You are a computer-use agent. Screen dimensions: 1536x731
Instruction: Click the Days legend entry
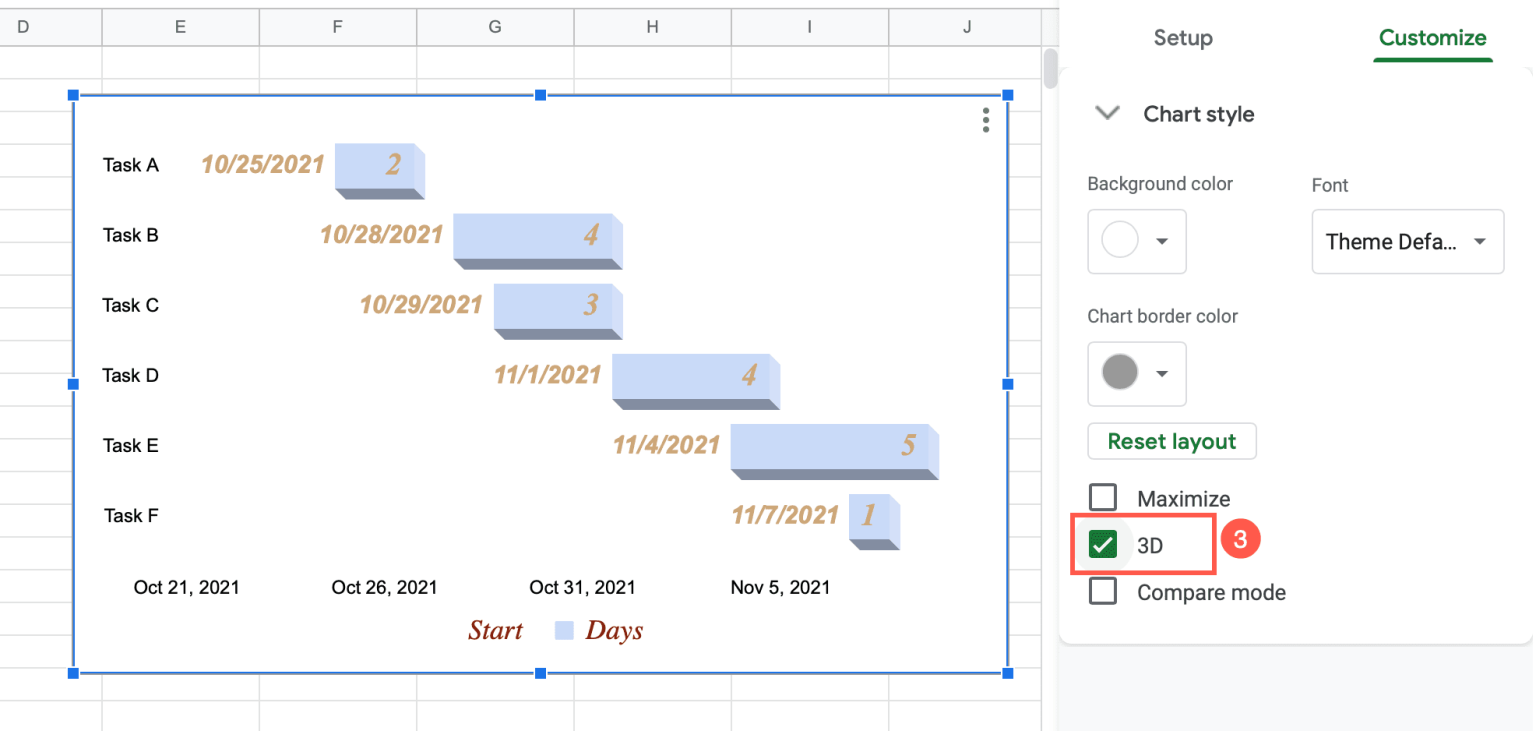[614, 630]
